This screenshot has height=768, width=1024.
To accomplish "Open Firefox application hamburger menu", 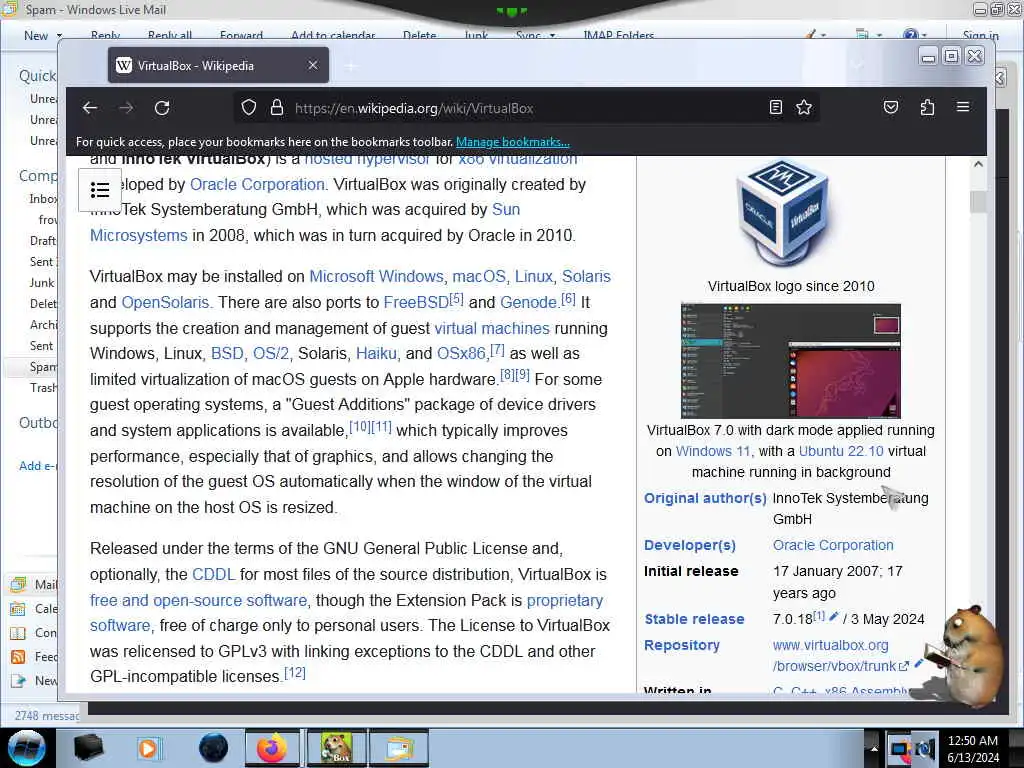I will [x=963, y=107].
